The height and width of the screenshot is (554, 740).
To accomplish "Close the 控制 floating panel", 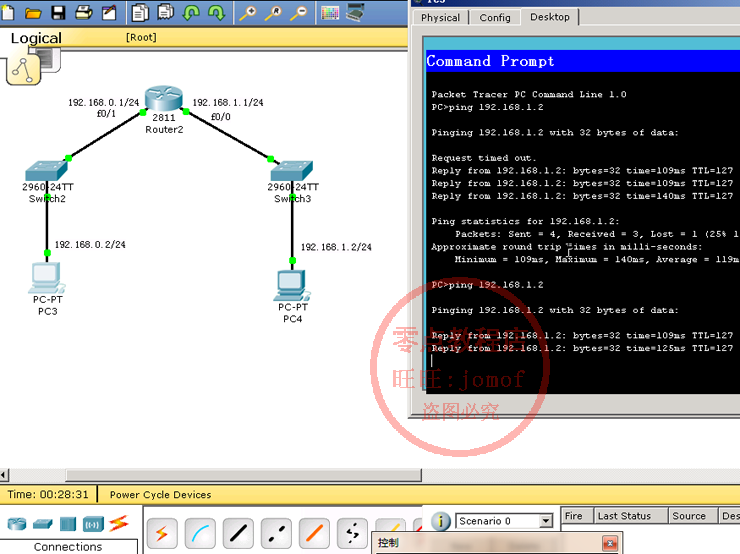I will click(x=610, y=544).
